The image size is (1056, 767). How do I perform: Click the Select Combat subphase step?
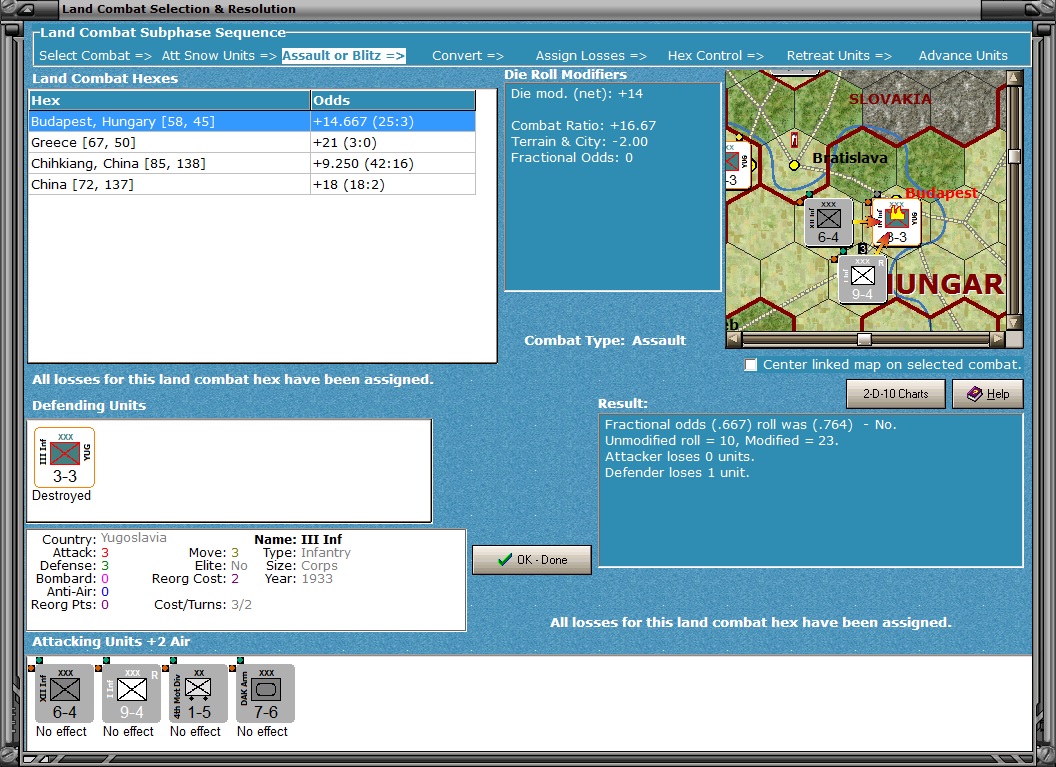(96, 56)
